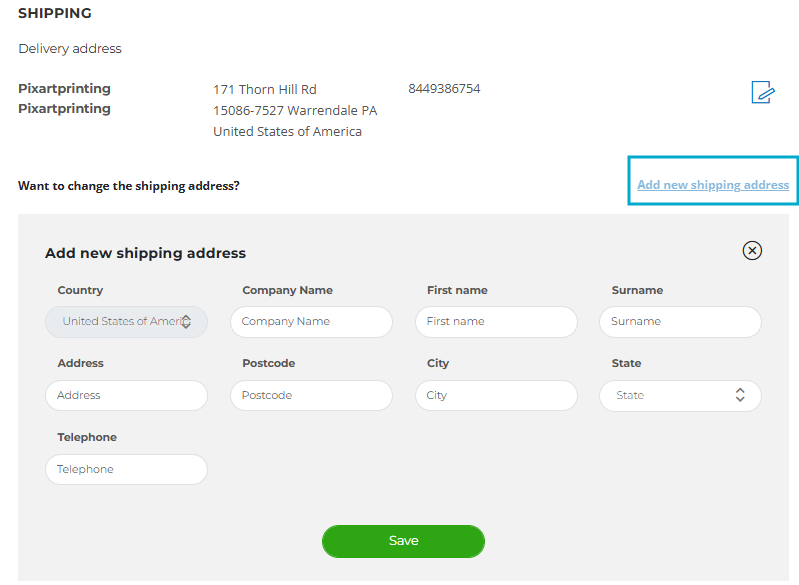The width and height of the screenshot is (799, 585).
Task: Click into the Address field
Action: pos(126,395)
